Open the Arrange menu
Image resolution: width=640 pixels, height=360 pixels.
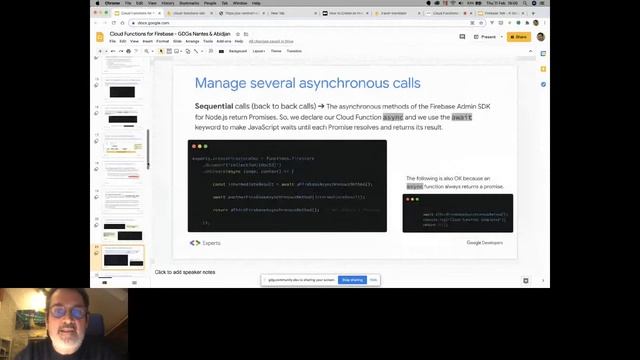(x=192, y=42)
